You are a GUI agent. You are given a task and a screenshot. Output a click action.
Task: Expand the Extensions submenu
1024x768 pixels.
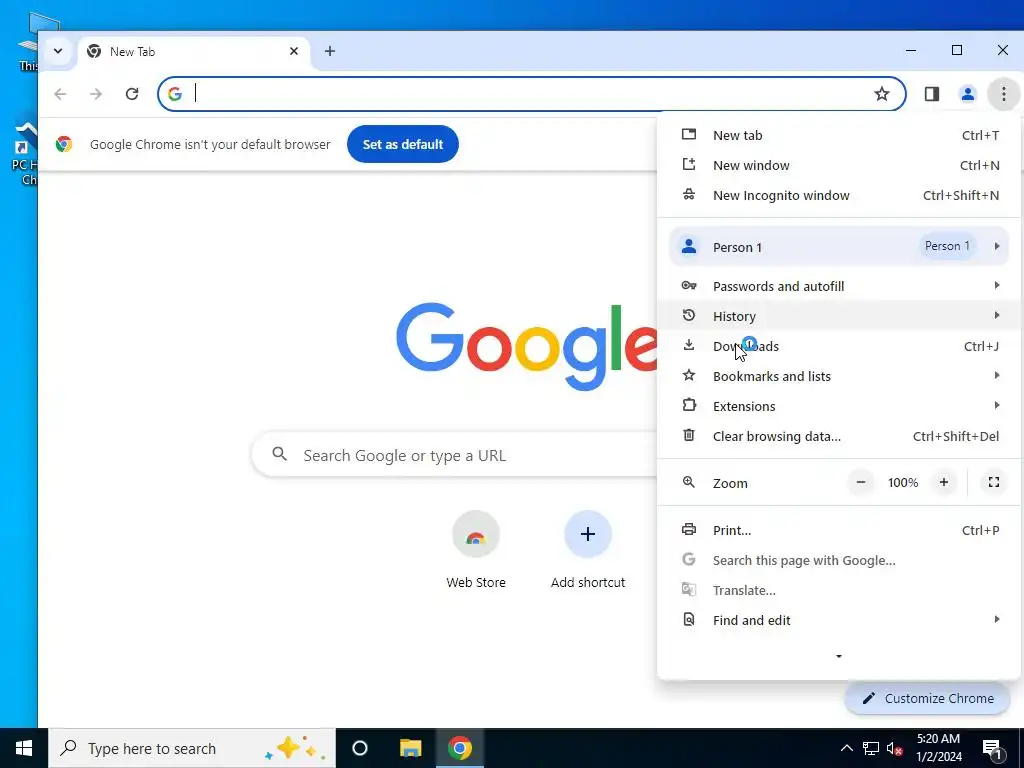point(839,406)
